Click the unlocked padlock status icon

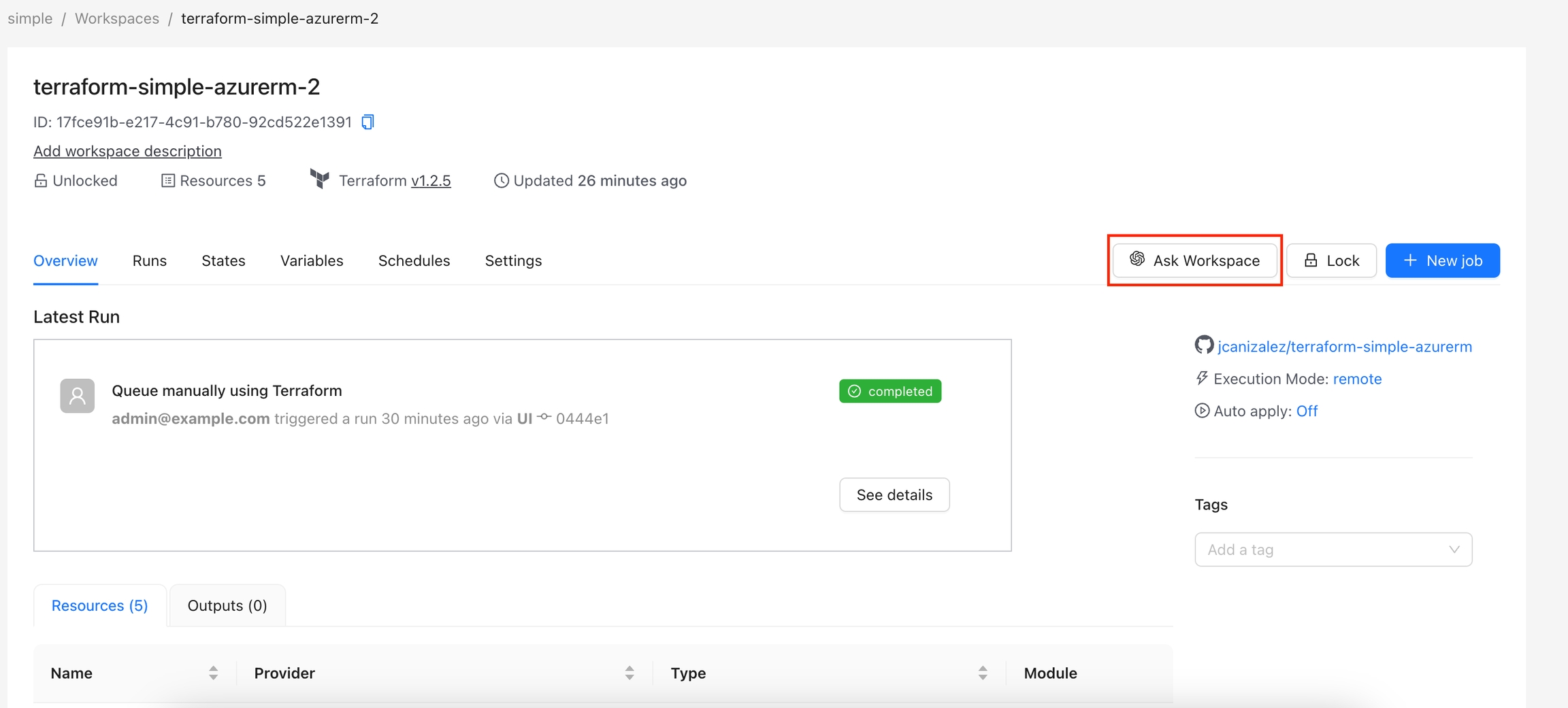(x=41, y=181)
